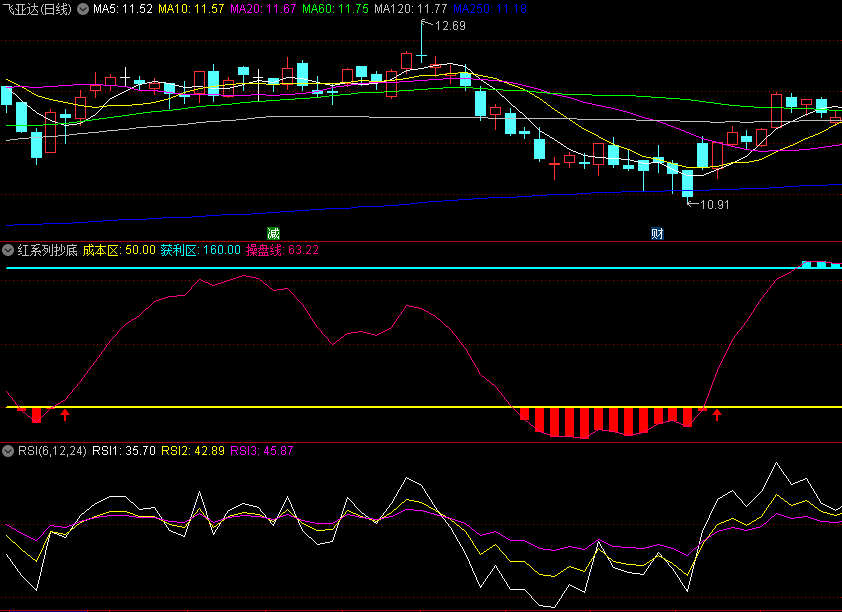Select the 飞亚达(日线) chart title
Screen dimensions: 842x612
tap(37, 9)
